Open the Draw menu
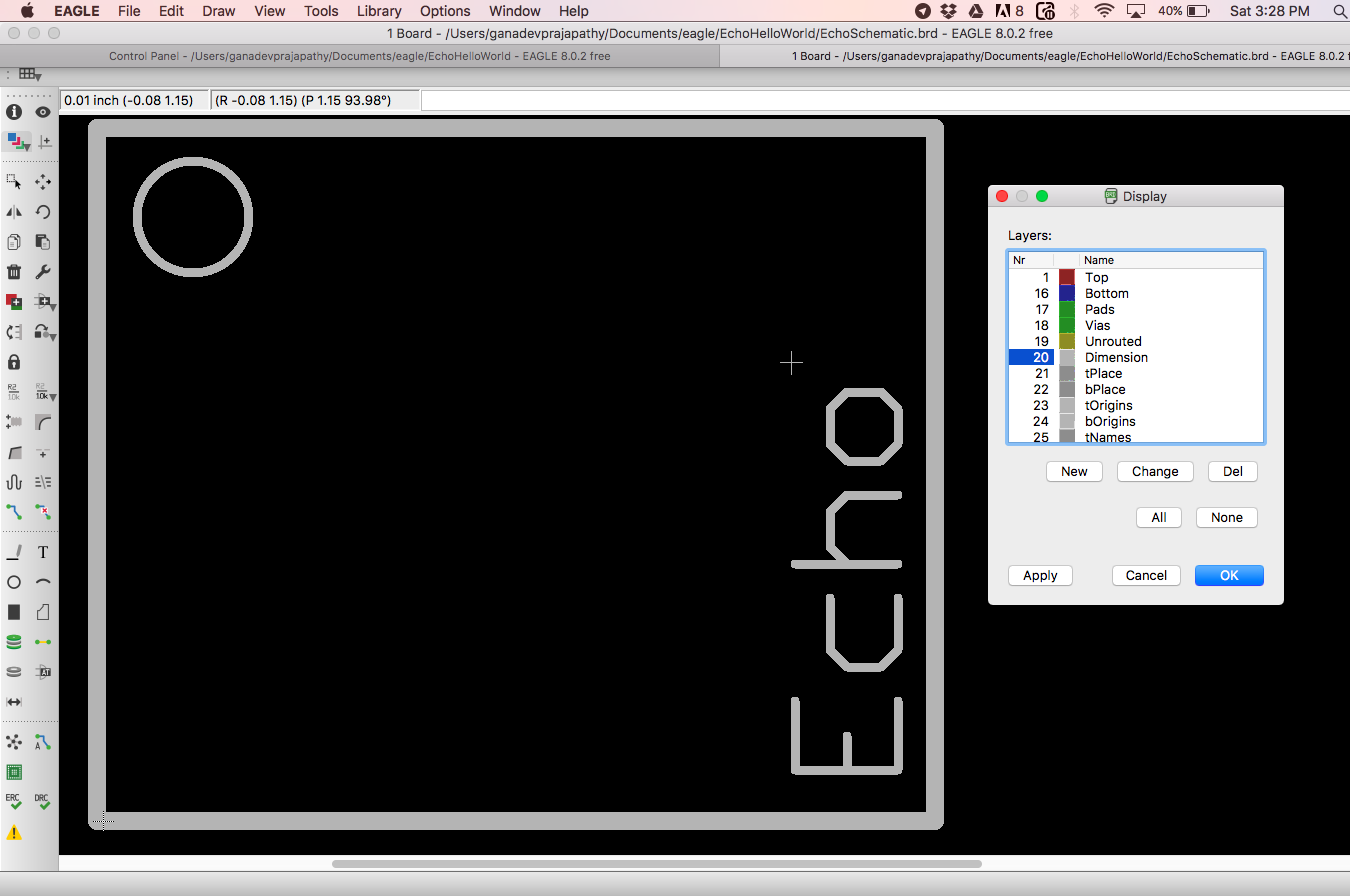1350x896 pixels. point(219,11)
